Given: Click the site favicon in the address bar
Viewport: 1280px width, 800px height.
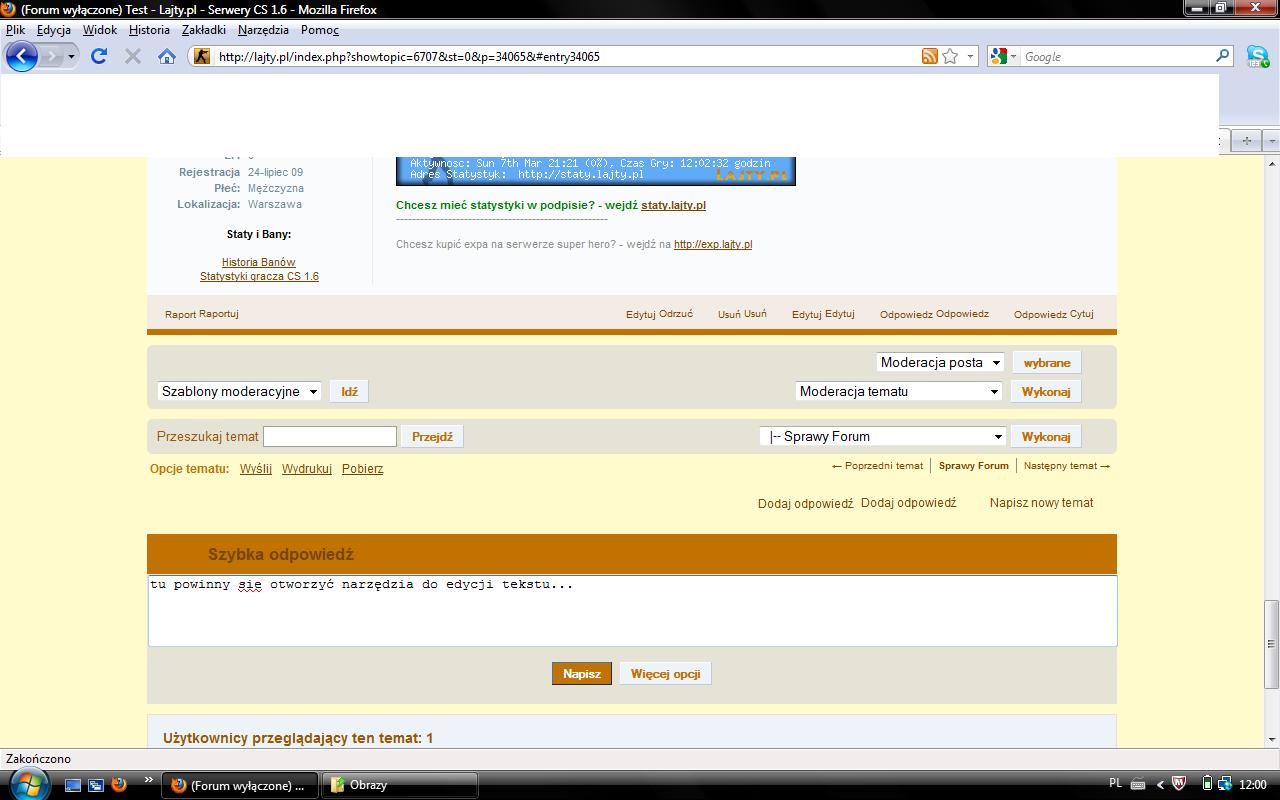Looking at the screenshot, I should coord(202,57).
